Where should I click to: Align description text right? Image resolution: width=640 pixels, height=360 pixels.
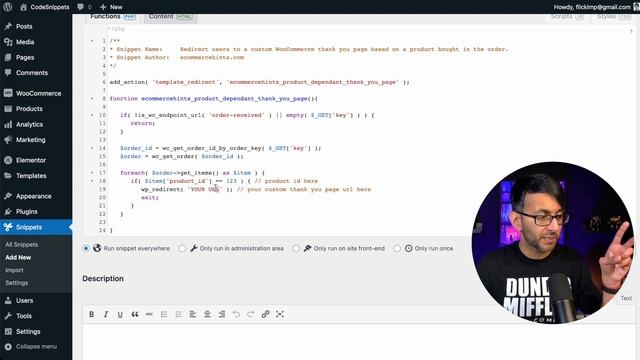[x=222, y=314]
